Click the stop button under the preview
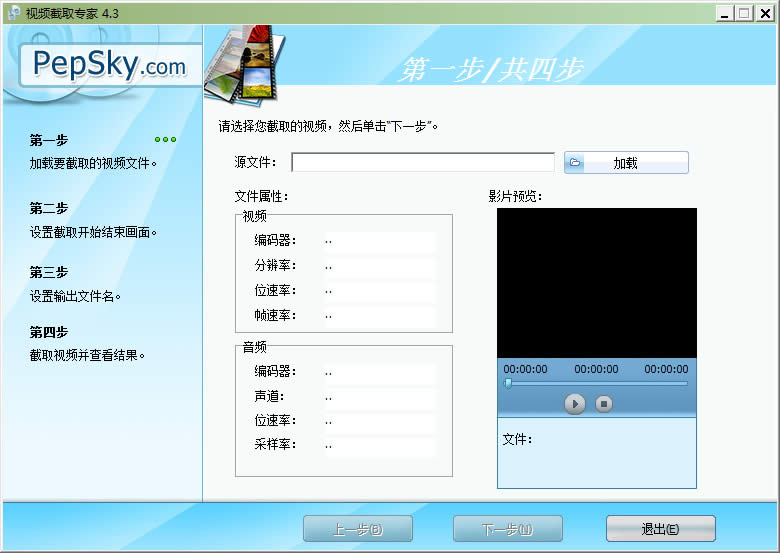The width and height of the screenshot is (780, 553). pyautogui.click(x=604, y=404)
